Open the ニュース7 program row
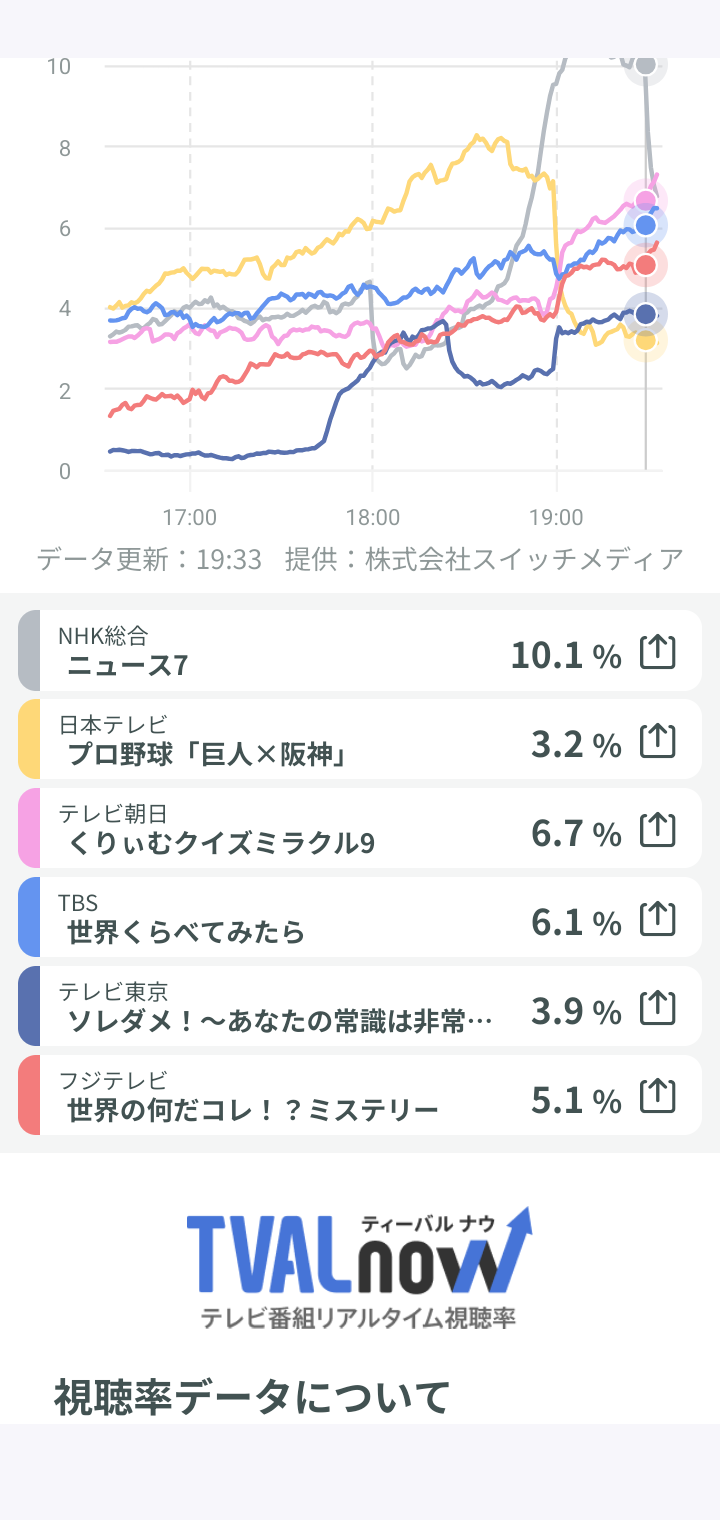This screenshot has height=1520, width=720. (360, 651)
